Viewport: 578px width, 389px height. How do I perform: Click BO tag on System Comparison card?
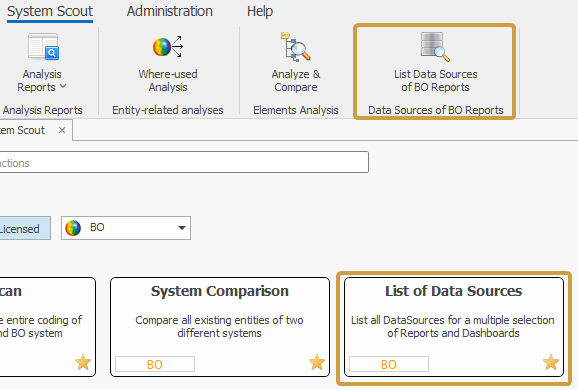(155, 364)
